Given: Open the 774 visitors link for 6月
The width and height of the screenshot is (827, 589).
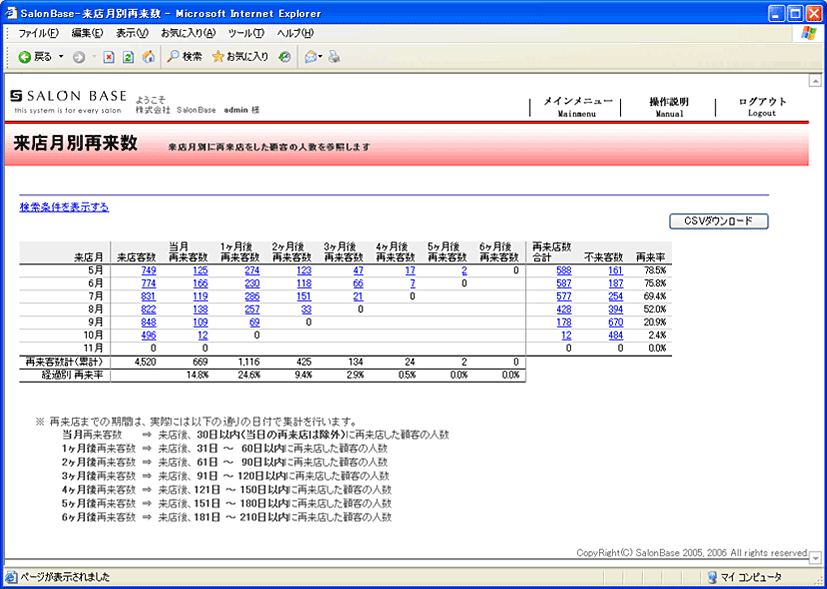Looking at the screenshot, I should click(149, 284).
